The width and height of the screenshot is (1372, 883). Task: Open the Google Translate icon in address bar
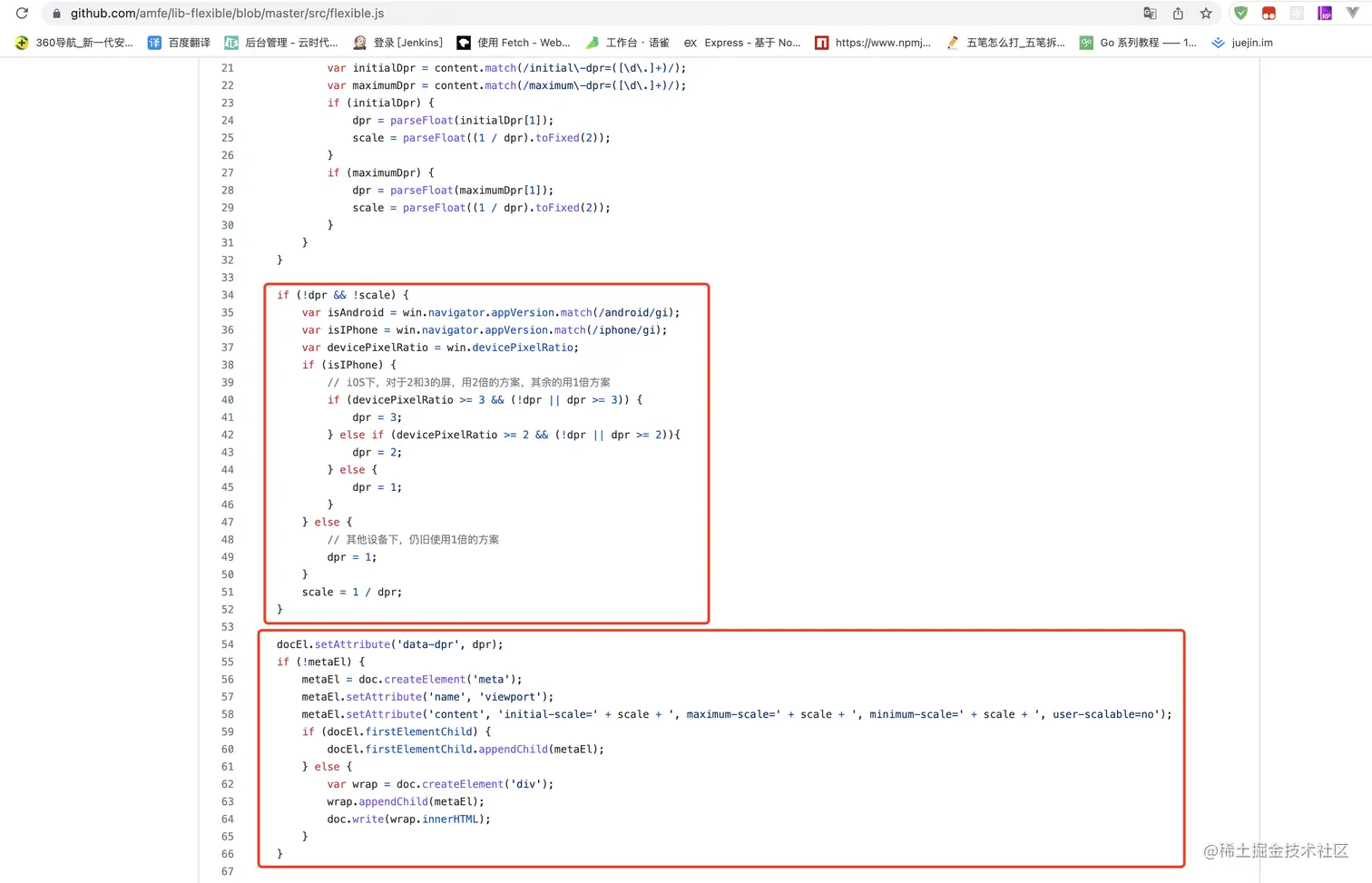[1150, 14]
